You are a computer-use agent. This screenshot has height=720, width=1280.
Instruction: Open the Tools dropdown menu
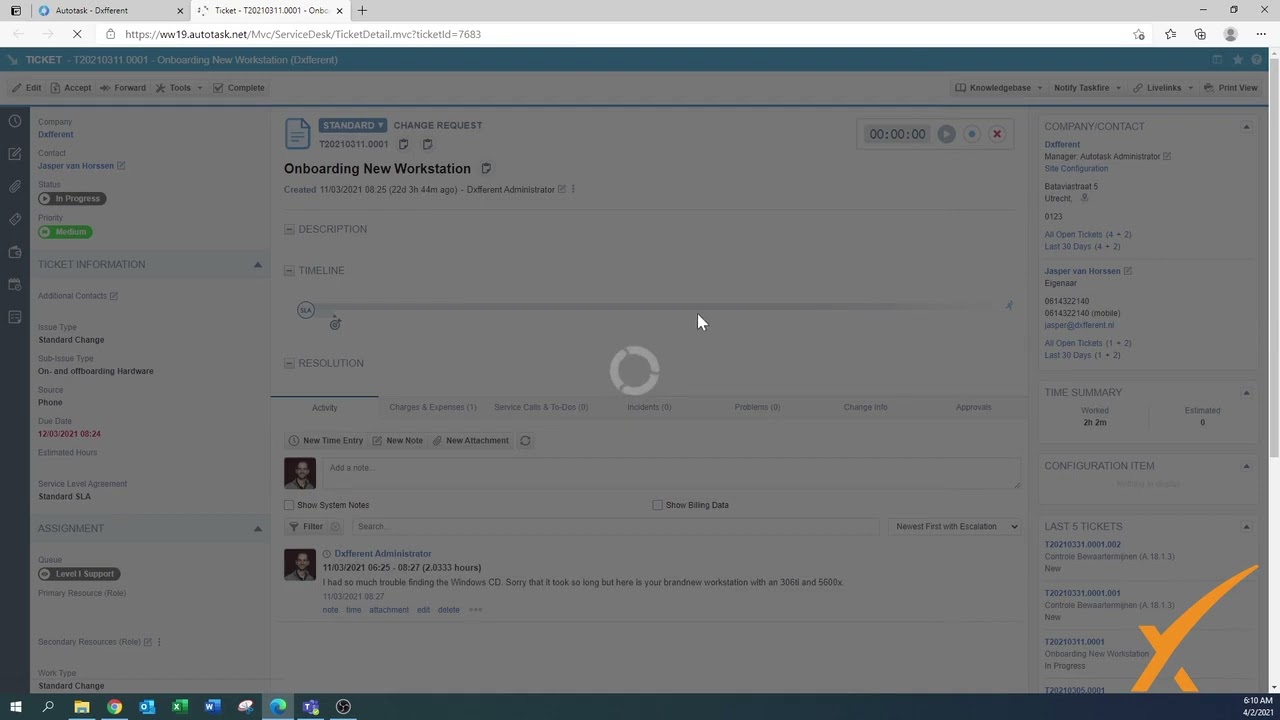180,88
